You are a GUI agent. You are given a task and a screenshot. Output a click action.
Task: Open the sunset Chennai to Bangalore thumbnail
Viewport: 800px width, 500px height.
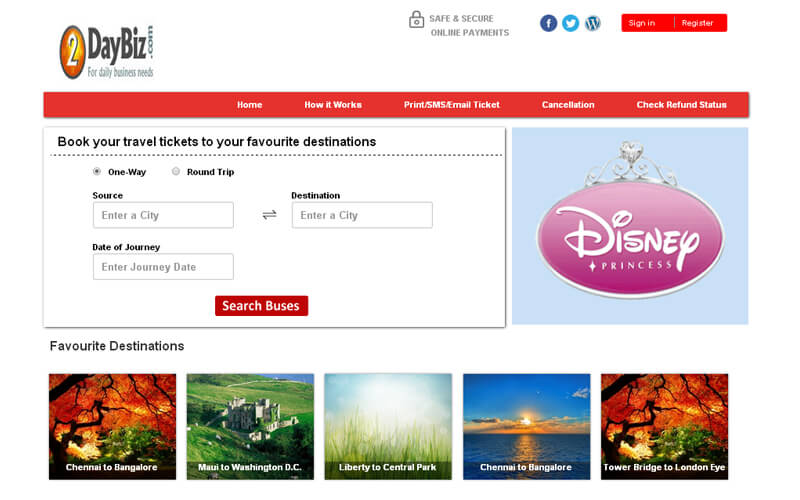coord(527,427)
